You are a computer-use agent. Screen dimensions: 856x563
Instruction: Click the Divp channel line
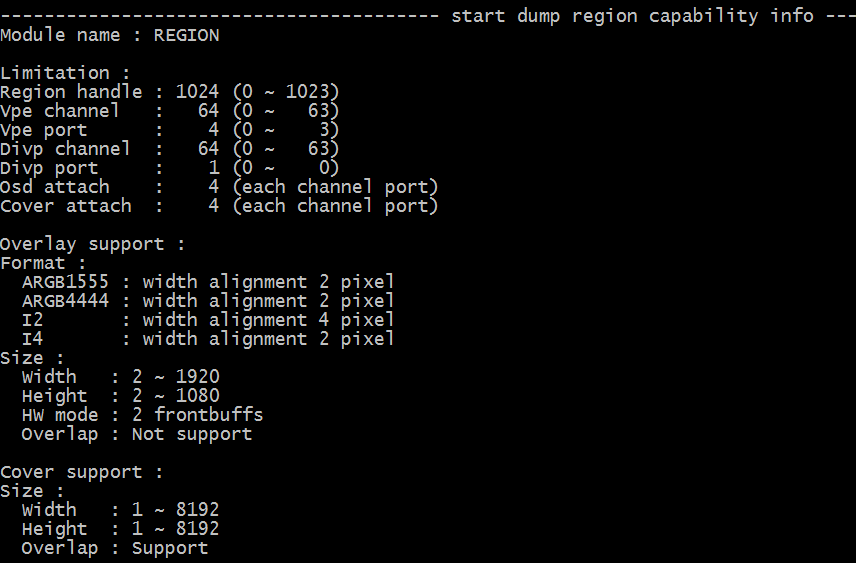coord(170,149)
